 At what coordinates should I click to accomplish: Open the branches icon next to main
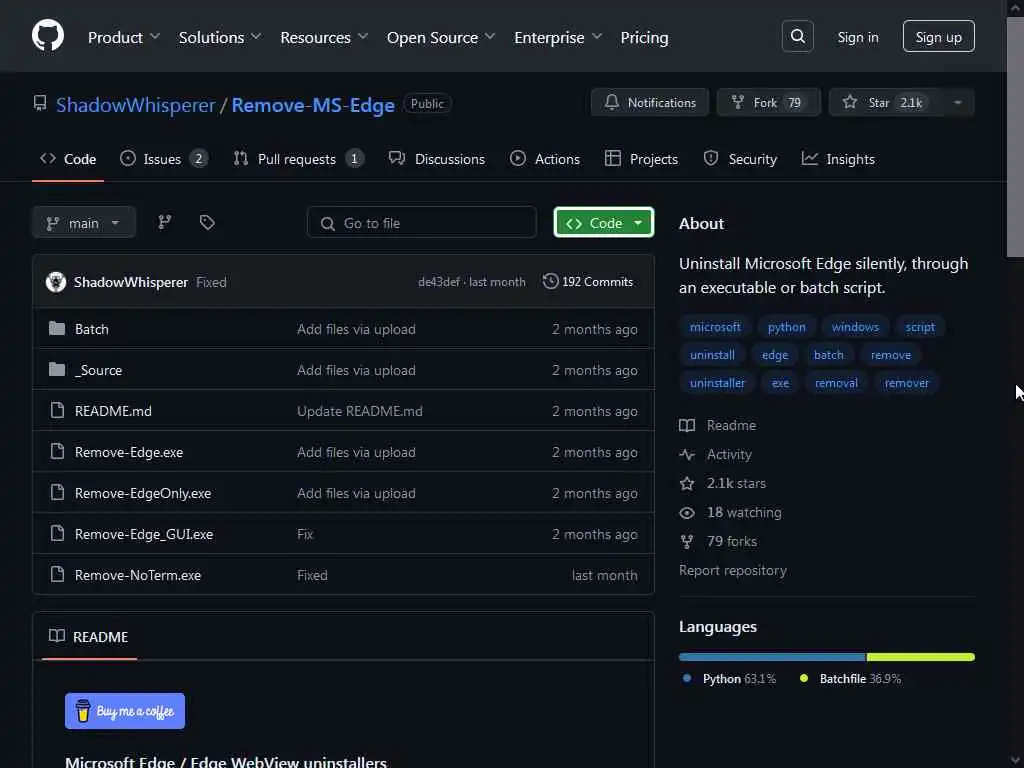tap(165, 223)
